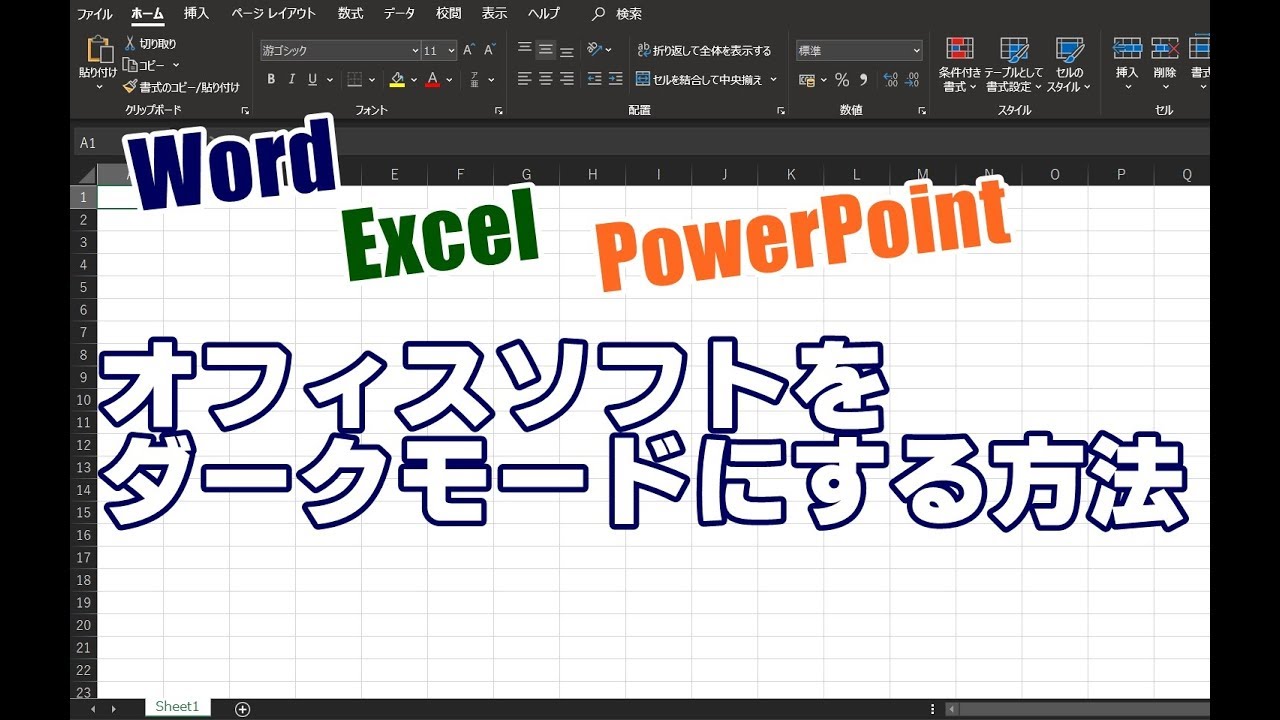Click the Paste (貼り付け) clipboard icon
Viewport: 1280px width, 720px height.
tap(99, 49)
